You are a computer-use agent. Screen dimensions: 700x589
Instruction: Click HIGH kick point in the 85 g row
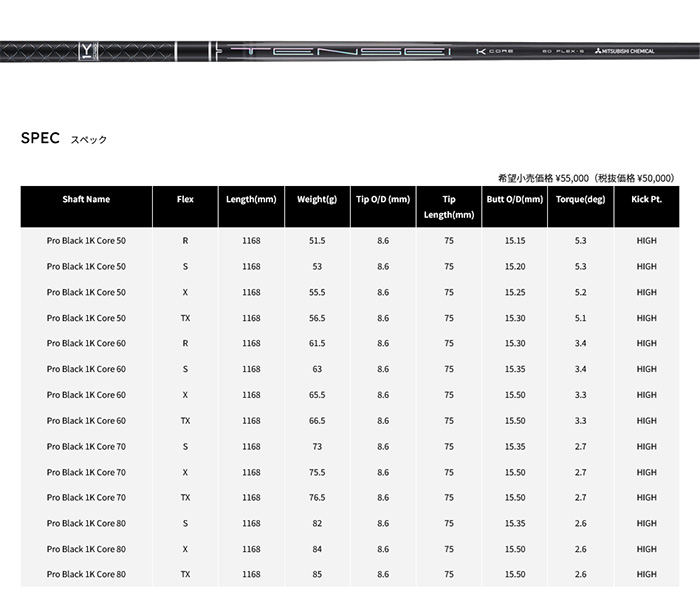pos(646,574)
